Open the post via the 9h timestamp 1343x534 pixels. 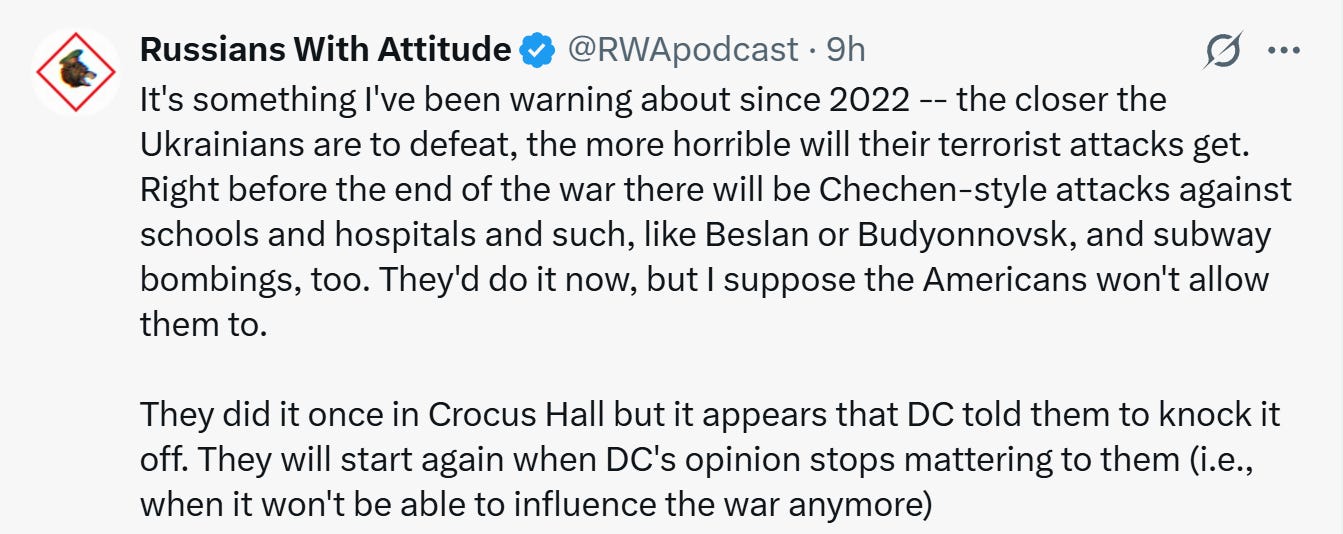[x=846, y=48]
